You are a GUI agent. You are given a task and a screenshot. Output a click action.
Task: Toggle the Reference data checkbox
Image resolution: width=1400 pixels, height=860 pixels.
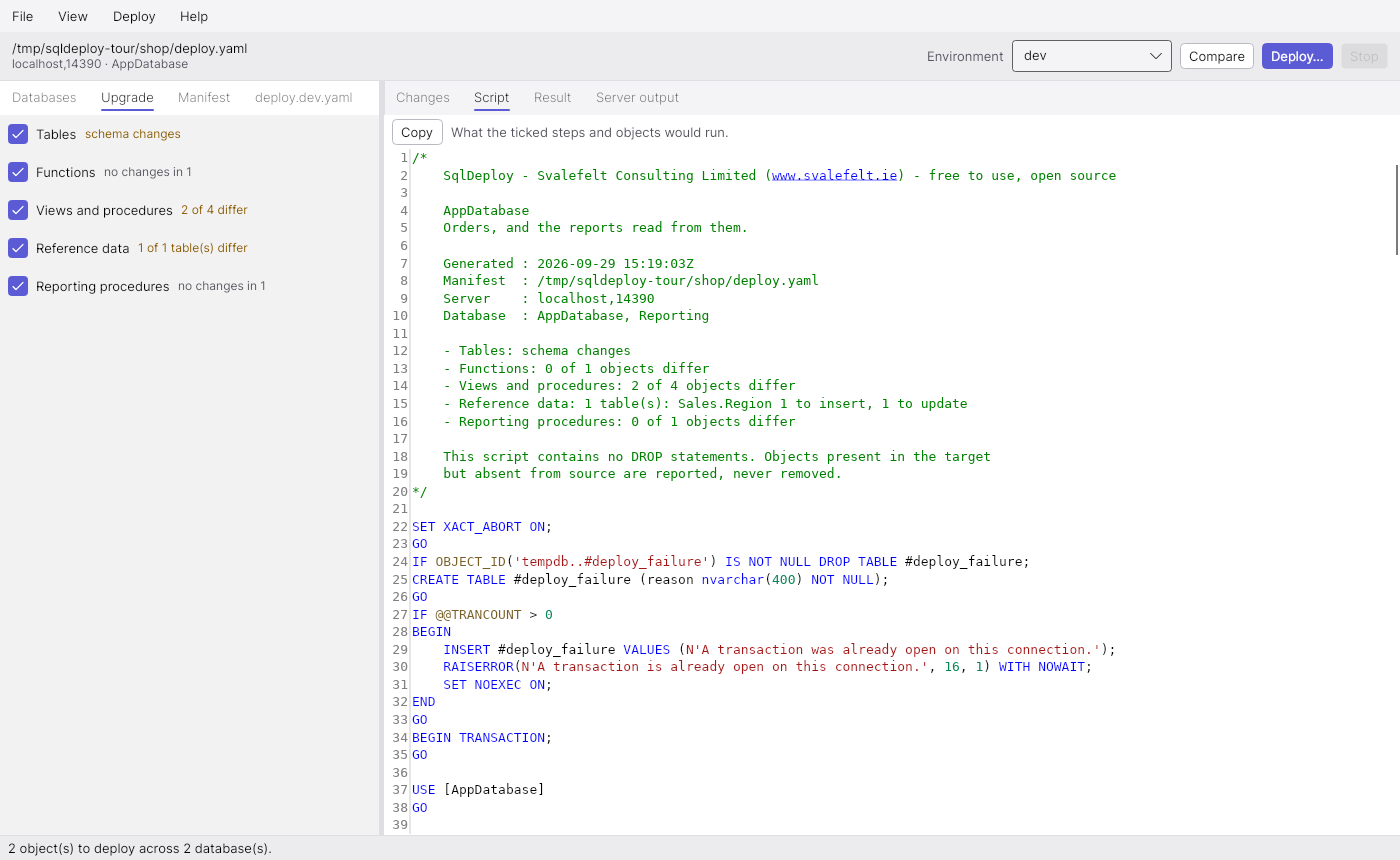(x=18, y=248)
